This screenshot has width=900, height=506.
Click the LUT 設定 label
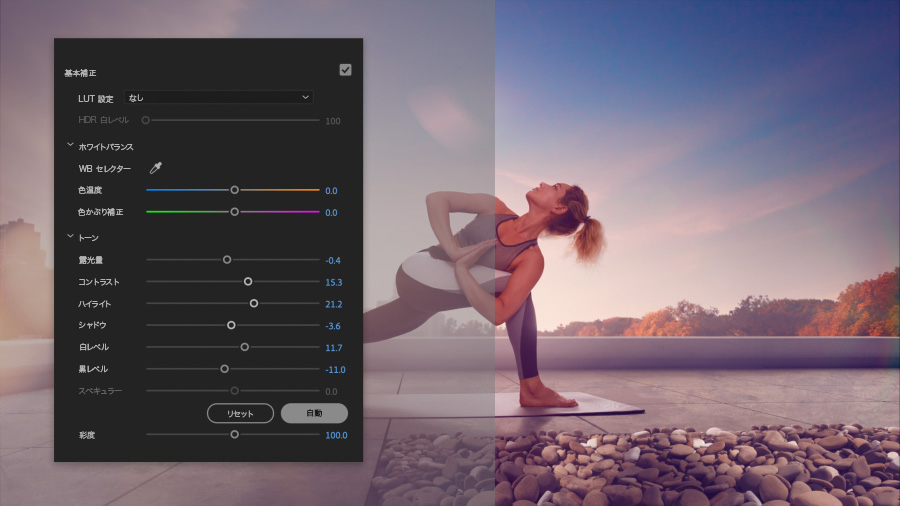pos(96,99)
